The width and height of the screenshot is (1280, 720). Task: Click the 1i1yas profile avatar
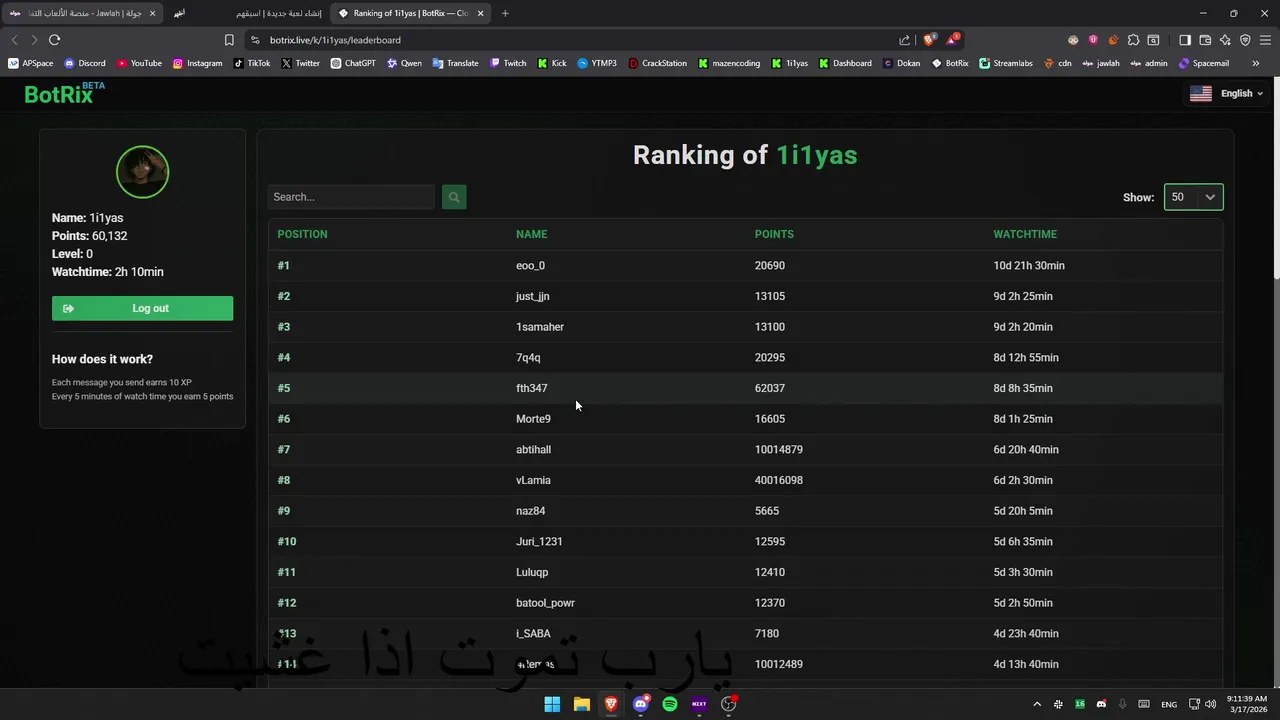point(142,172)
